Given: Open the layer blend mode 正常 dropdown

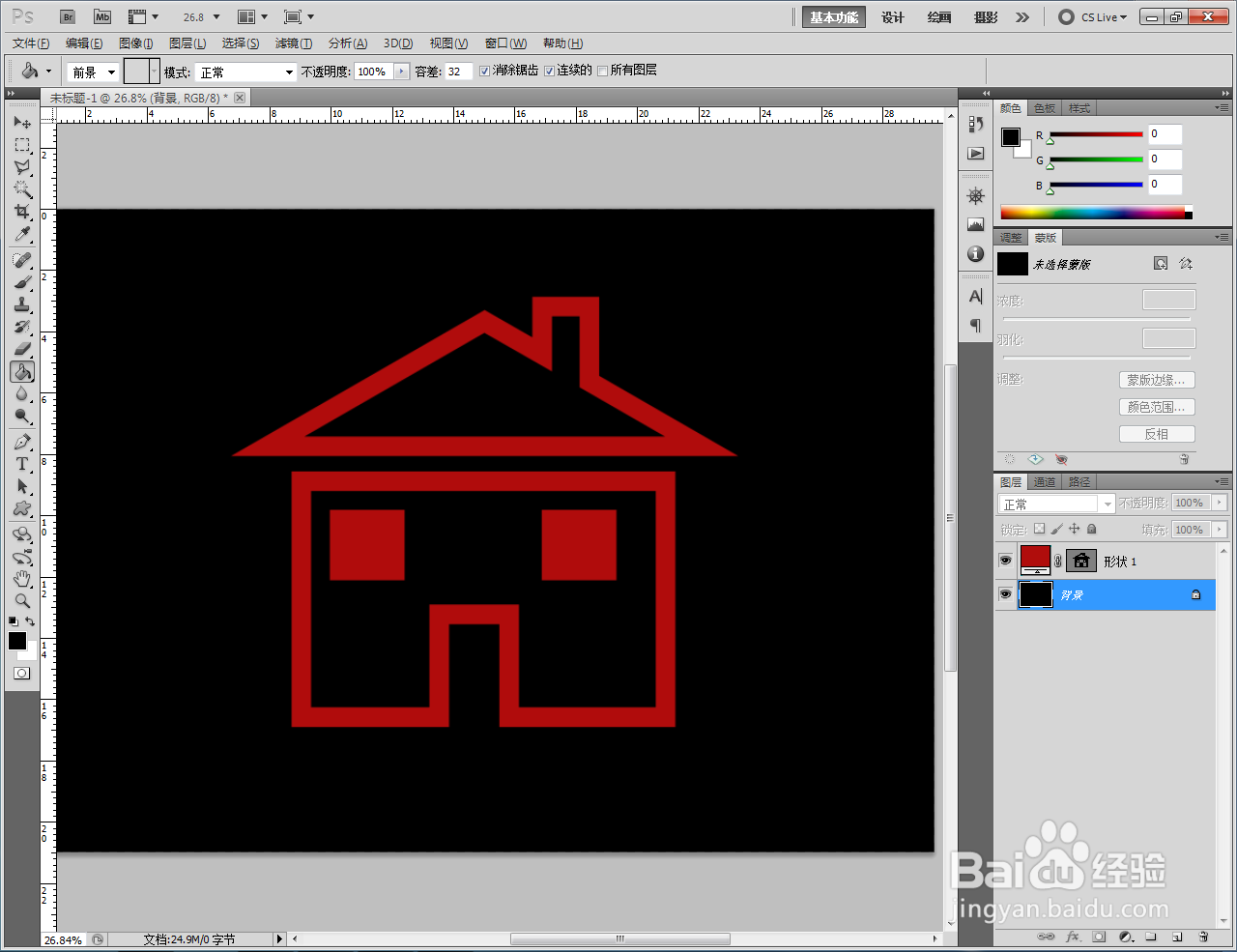Looking at the screenshot, I should [1056, 504].
